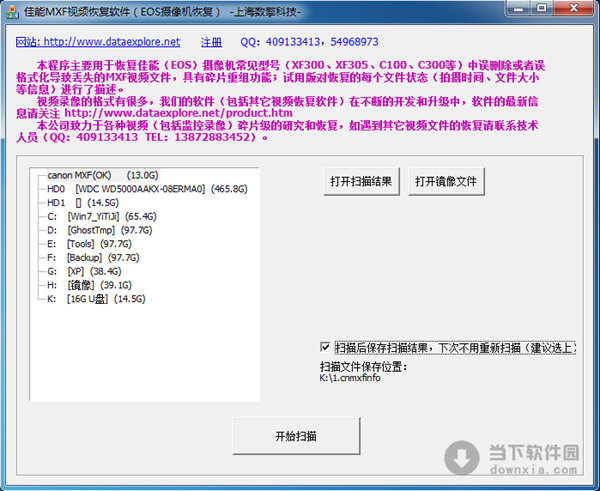Start scanning with the 开始扫描 button
The image size is (600, 491).
[296, 436]
